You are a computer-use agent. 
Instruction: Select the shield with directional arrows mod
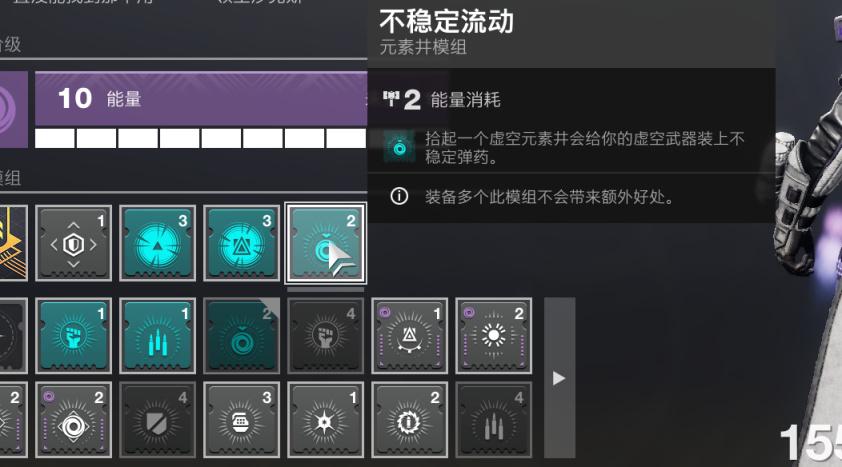74,243
